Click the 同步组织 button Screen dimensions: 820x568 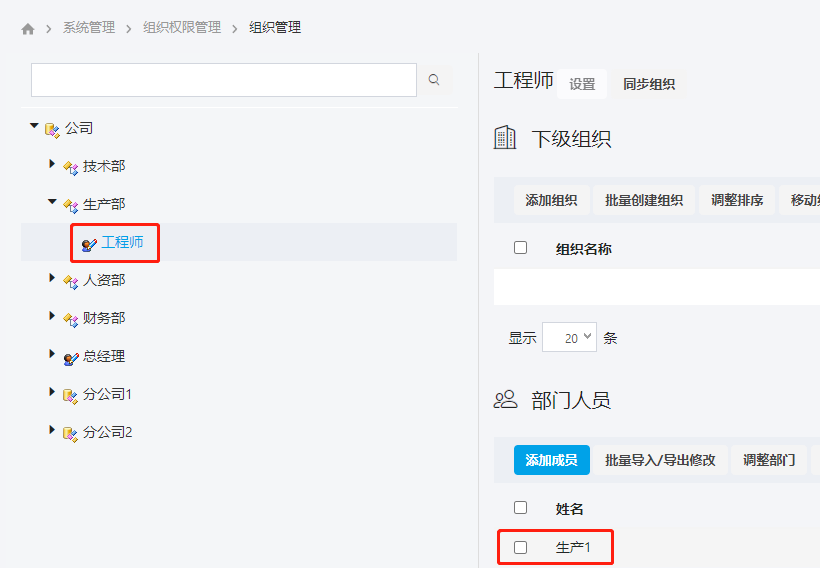(649, 84)
